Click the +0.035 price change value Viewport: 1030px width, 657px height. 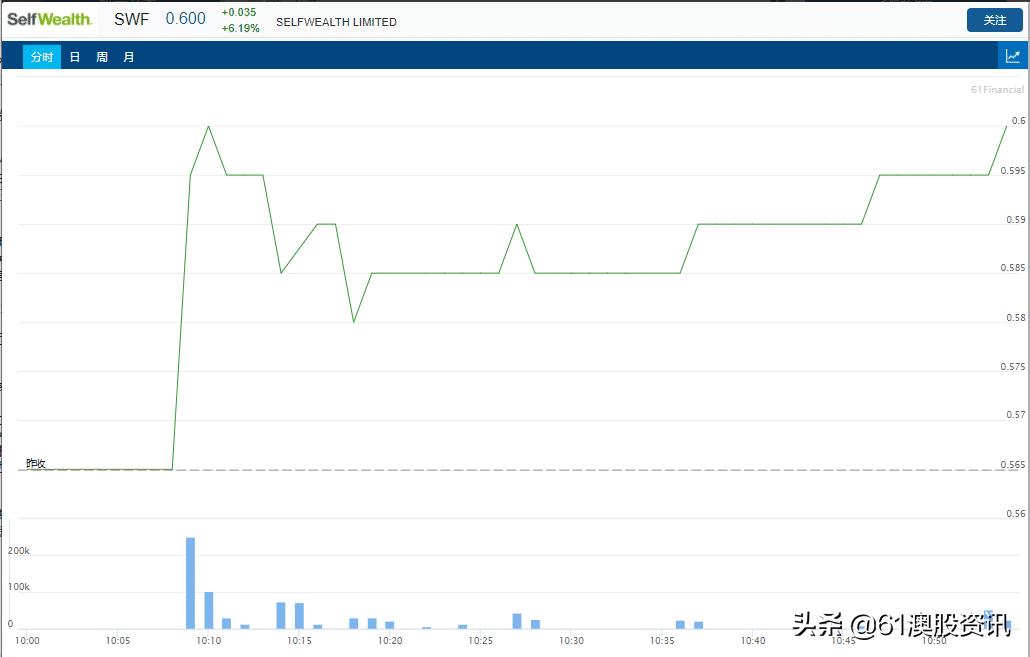tap(239, 12)
